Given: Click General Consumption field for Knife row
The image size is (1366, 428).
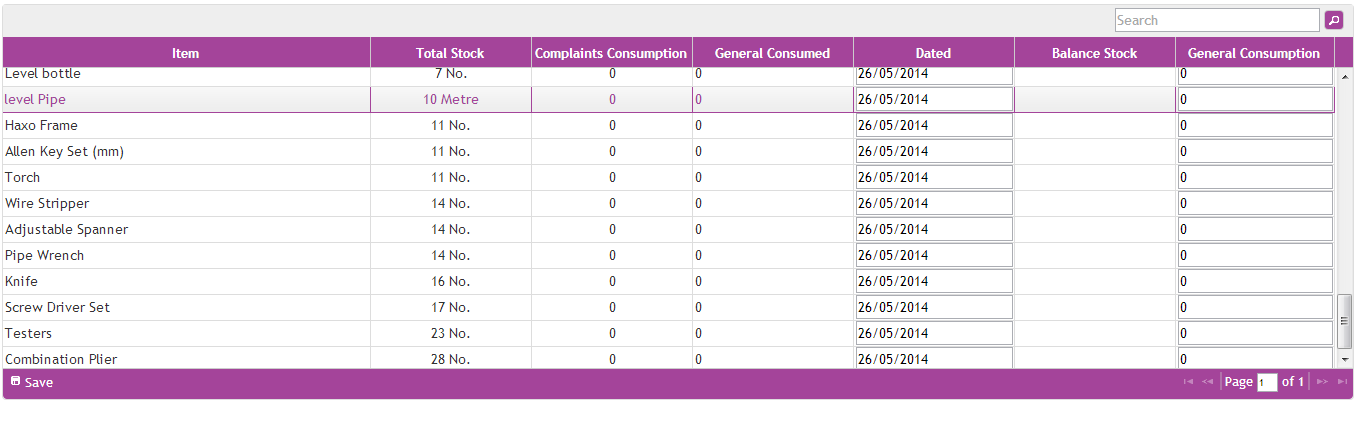Looking at the screenshot, I should 1255,282.
